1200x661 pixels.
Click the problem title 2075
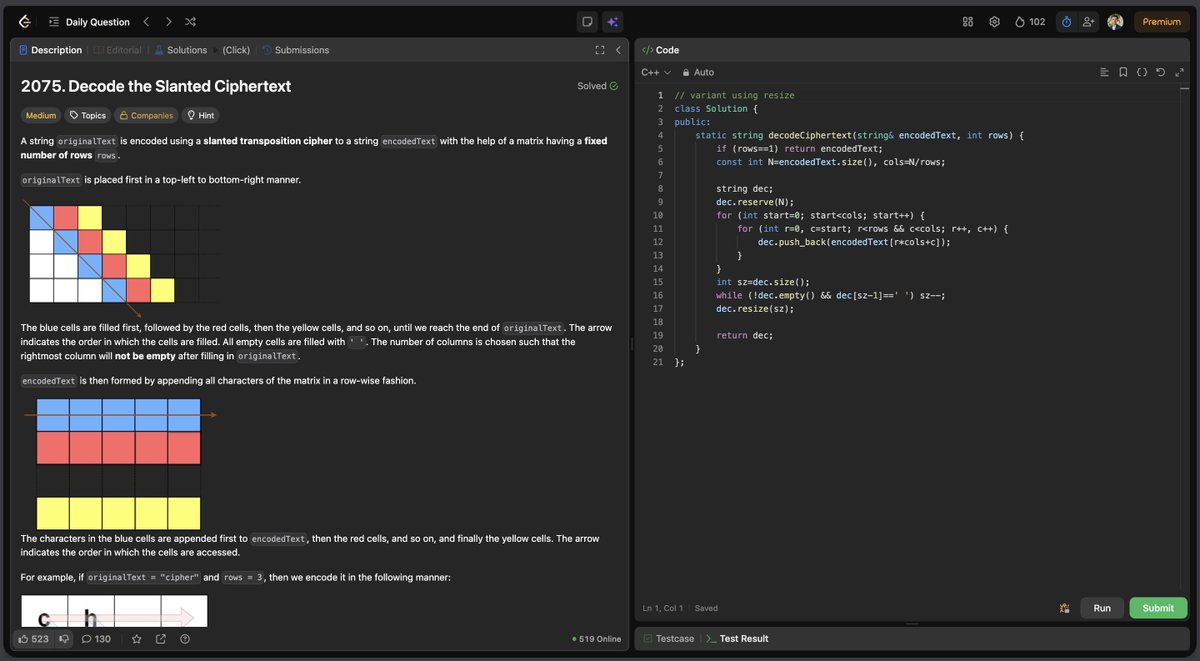click(x=156, y=86)
